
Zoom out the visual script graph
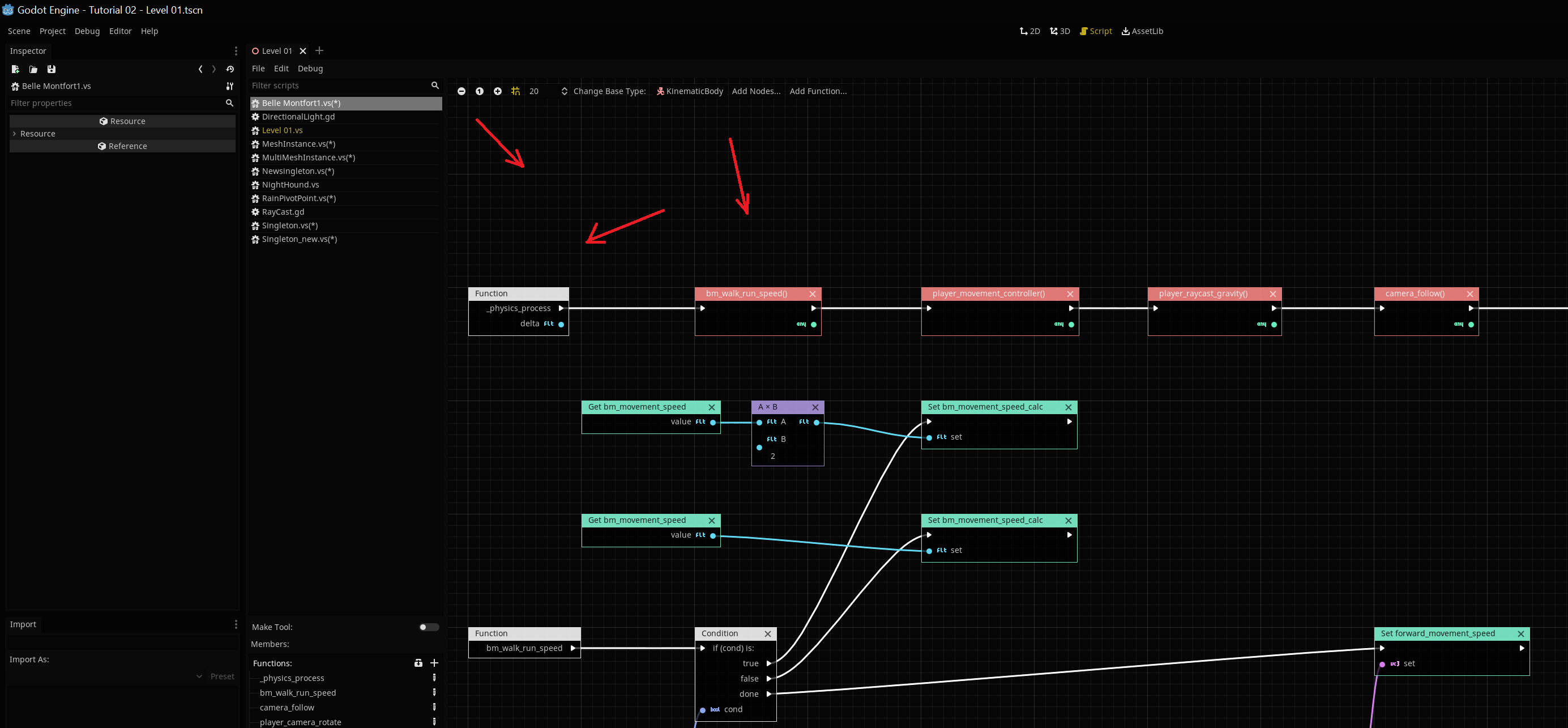[462, 91]
